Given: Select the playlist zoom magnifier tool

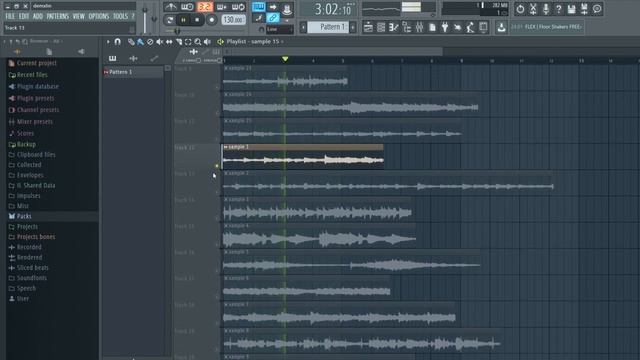Looking at the screenshot, I should 198,42.
